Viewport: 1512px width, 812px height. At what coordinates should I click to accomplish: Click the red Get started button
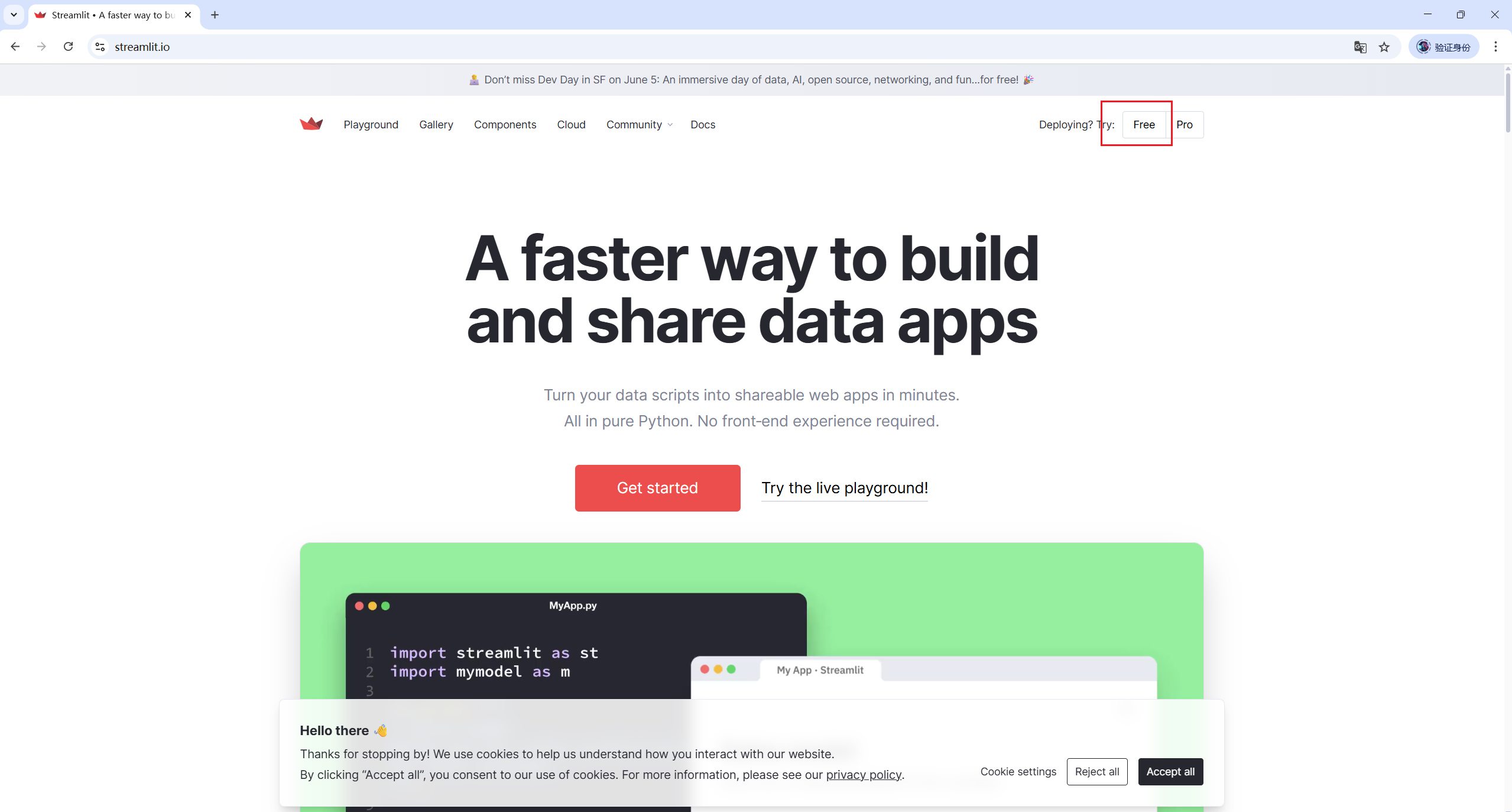click(x=657, y=488)
